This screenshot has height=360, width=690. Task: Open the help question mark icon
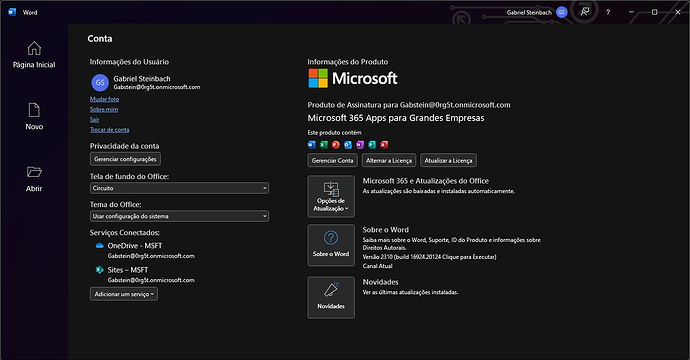point(608,12)
